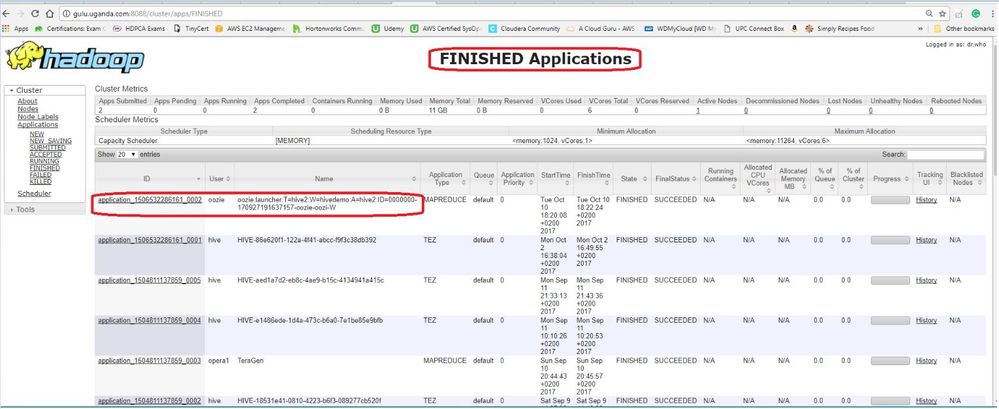Sort the table by ID column
Screen dimensions: 999x409
point(149,179)
